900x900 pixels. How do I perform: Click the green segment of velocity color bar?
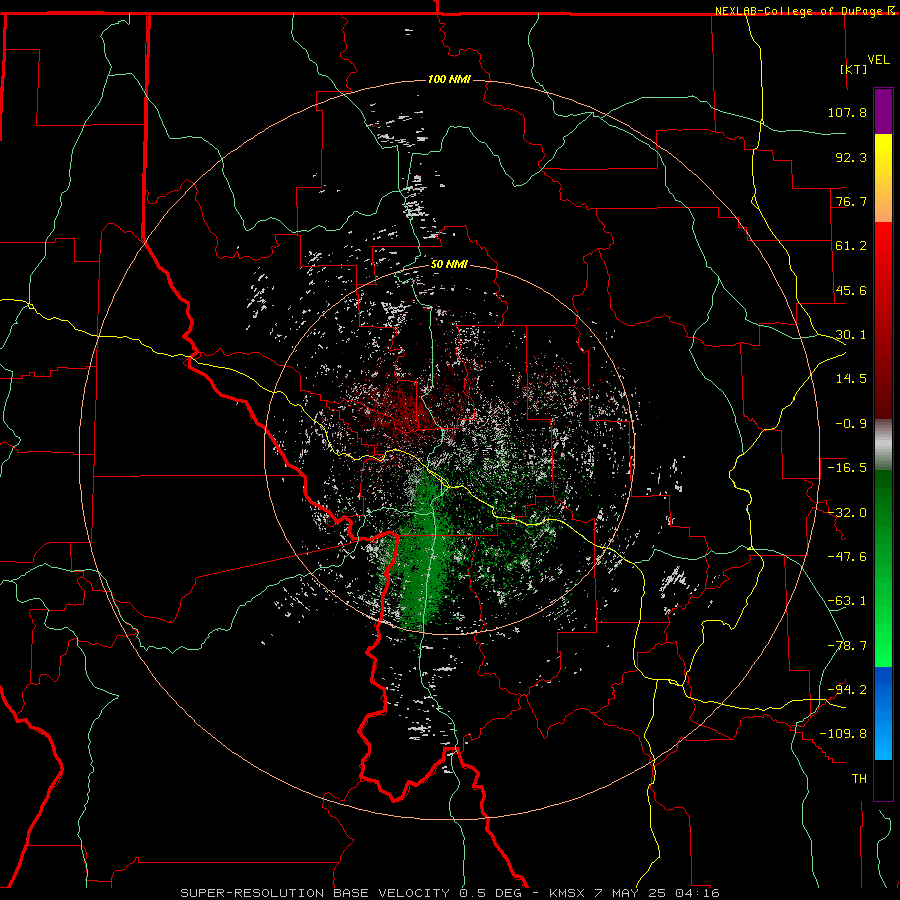[x=883, y=568]
